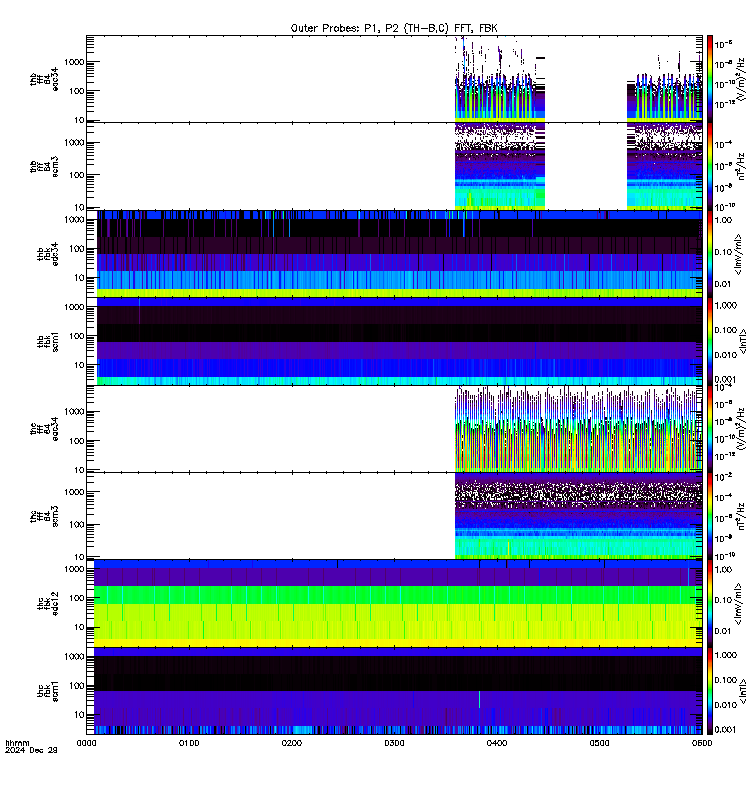Click the 0300 time axis label
The width and height of the screenshot is (750, 800).
(x=394, y=743)
